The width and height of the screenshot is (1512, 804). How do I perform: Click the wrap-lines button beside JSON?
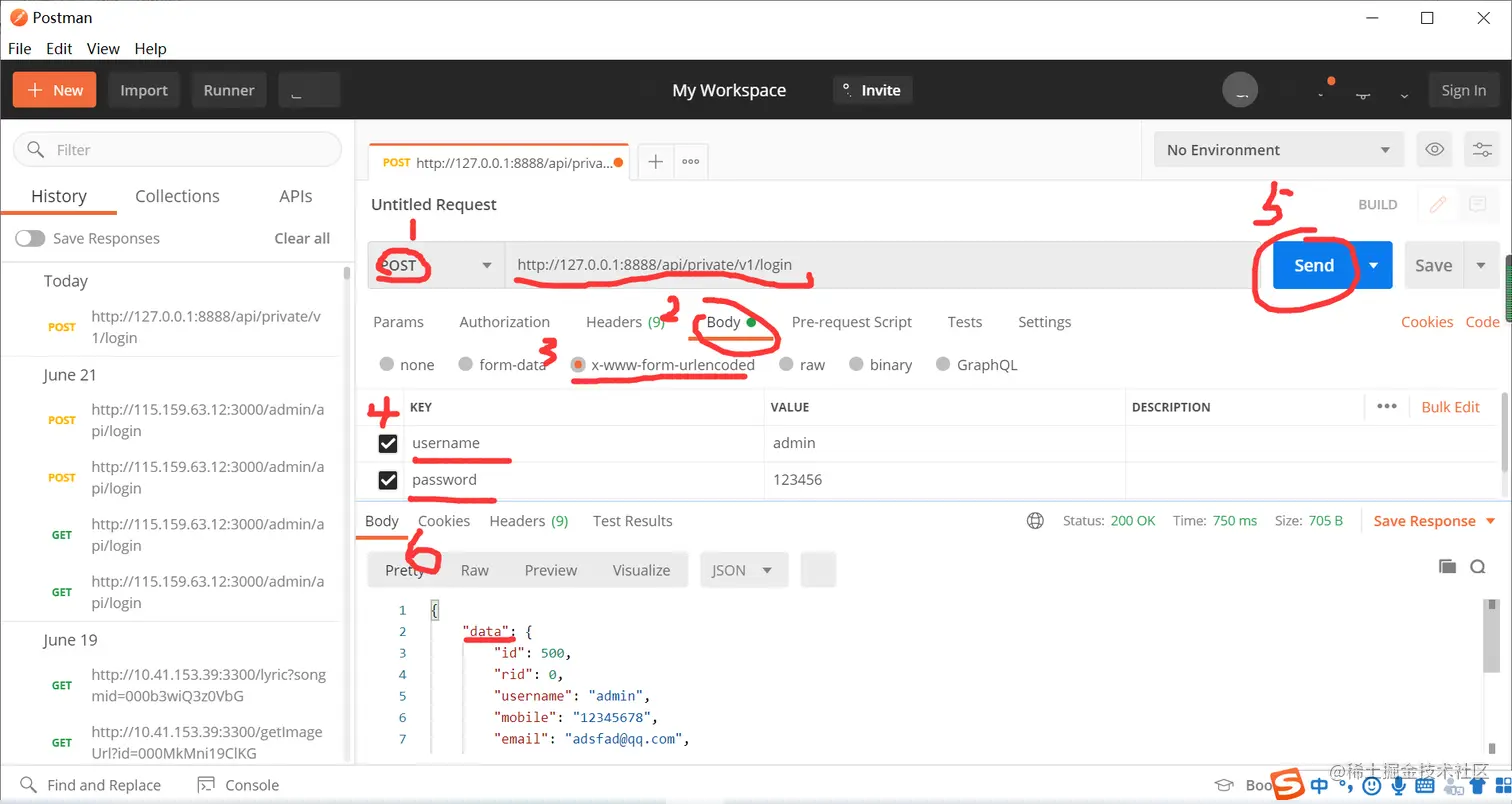point(818,570)
